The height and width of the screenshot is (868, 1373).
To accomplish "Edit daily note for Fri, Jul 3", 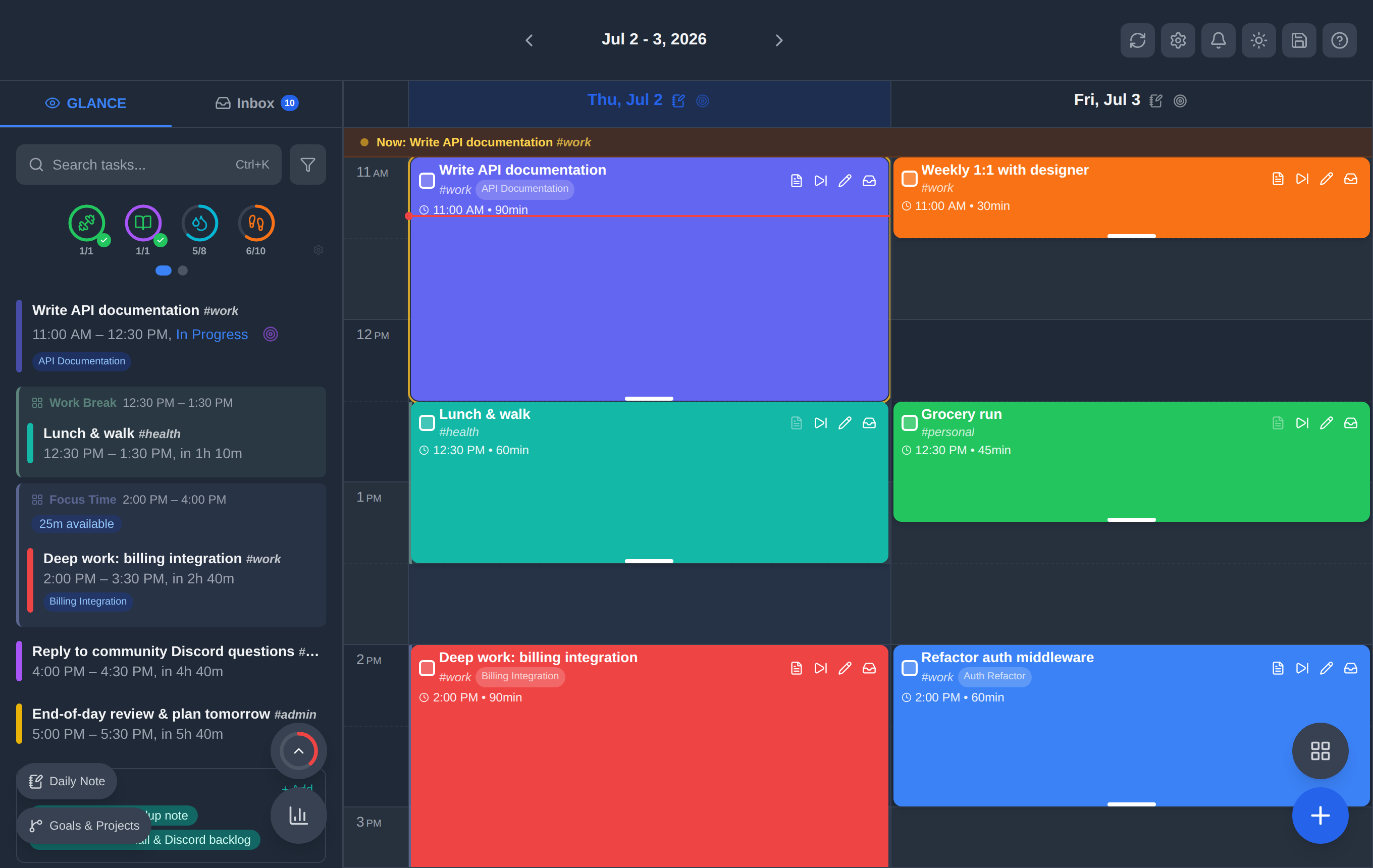I will pos(1156,101).
